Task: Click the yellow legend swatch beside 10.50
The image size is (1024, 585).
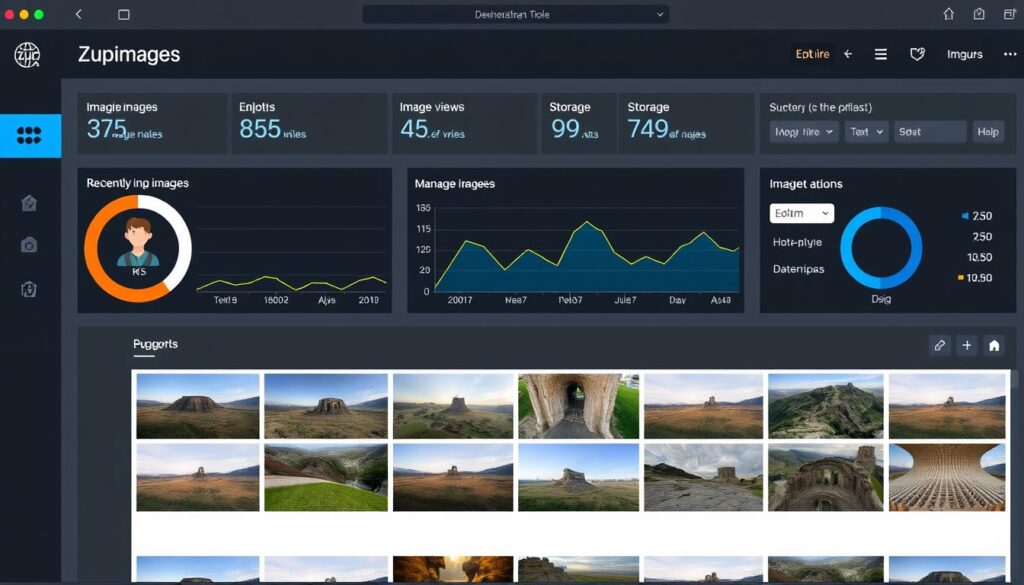Action: [x=961, y=277]
